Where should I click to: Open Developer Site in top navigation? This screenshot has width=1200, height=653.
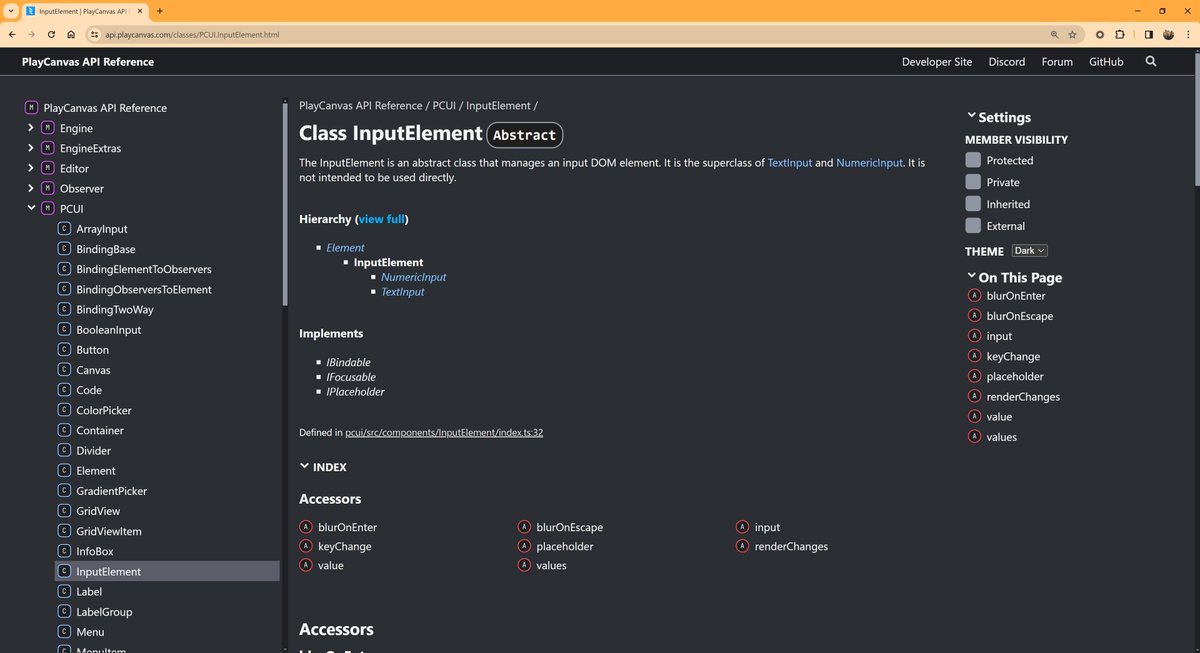[x=937, y=61]
